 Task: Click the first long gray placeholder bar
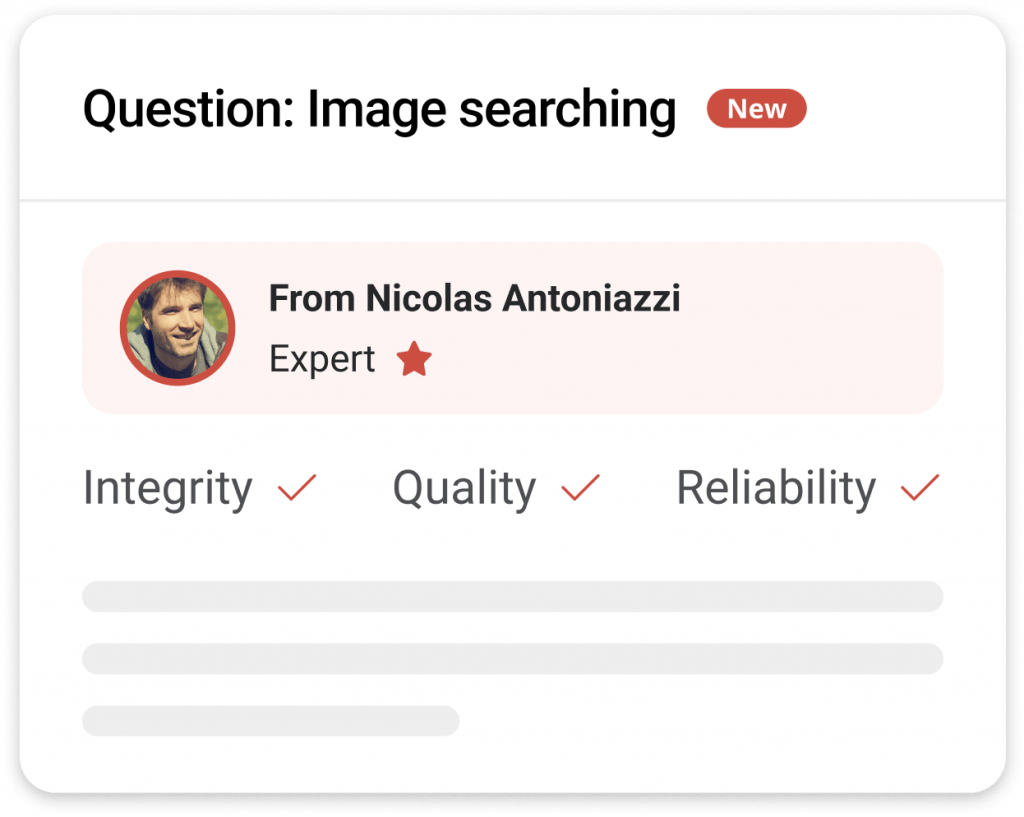[x=512, y=596]
